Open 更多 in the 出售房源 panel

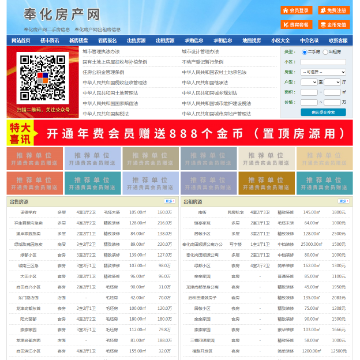click(x=170, y=201)
